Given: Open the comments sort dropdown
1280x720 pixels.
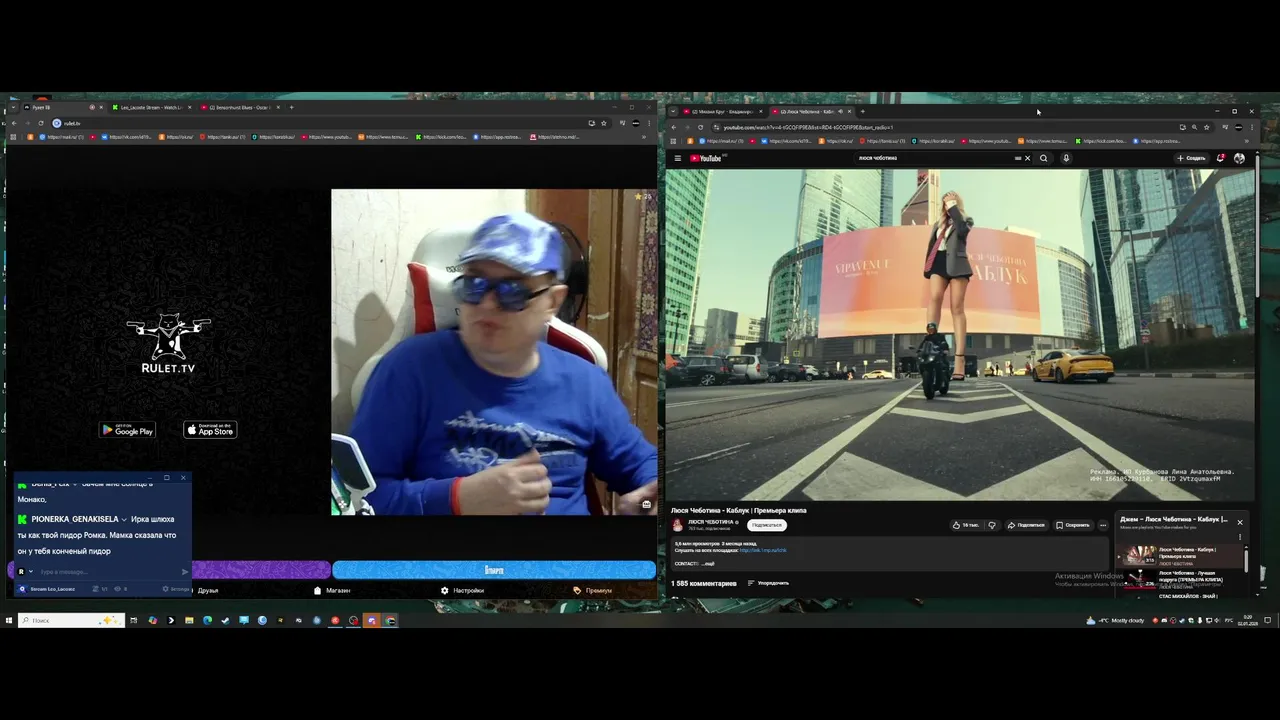Looking at the screenshot, I should 768,583.
